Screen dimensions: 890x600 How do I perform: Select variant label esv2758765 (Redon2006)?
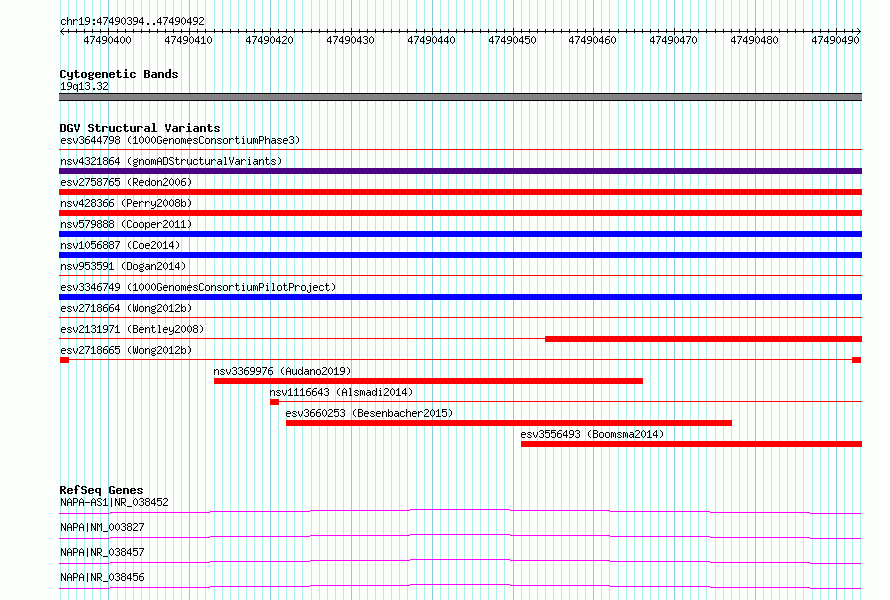pos(126,182)
